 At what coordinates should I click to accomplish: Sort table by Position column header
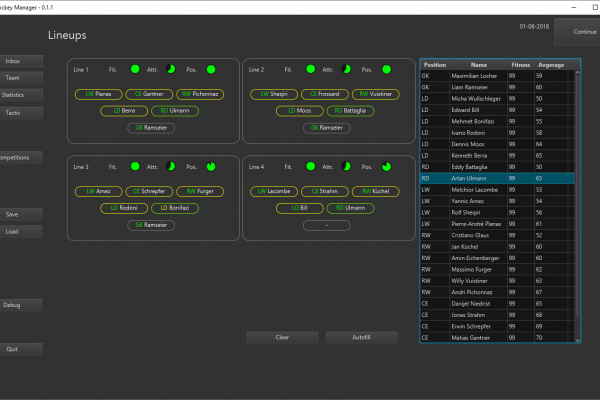tap(435, 65)
